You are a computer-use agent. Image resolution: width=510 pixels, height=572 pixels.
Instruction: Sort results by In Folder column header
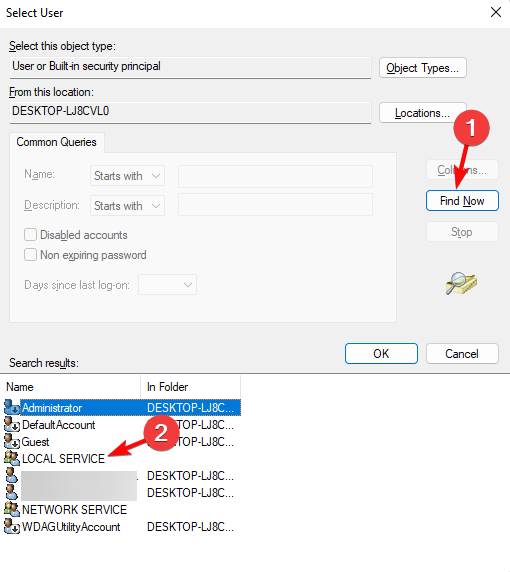point(190,387)
